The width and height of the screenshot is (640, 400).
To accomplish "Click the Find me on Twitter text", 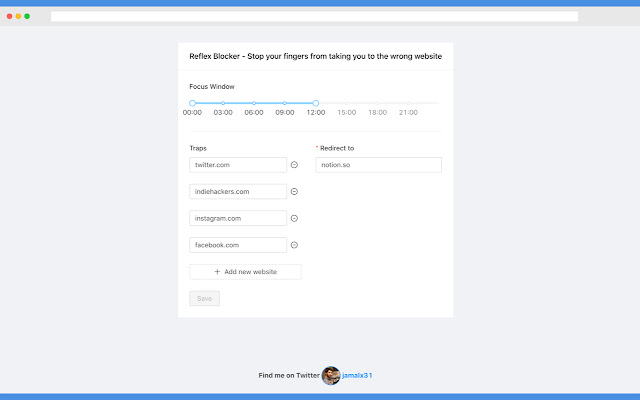I will 289,376.
